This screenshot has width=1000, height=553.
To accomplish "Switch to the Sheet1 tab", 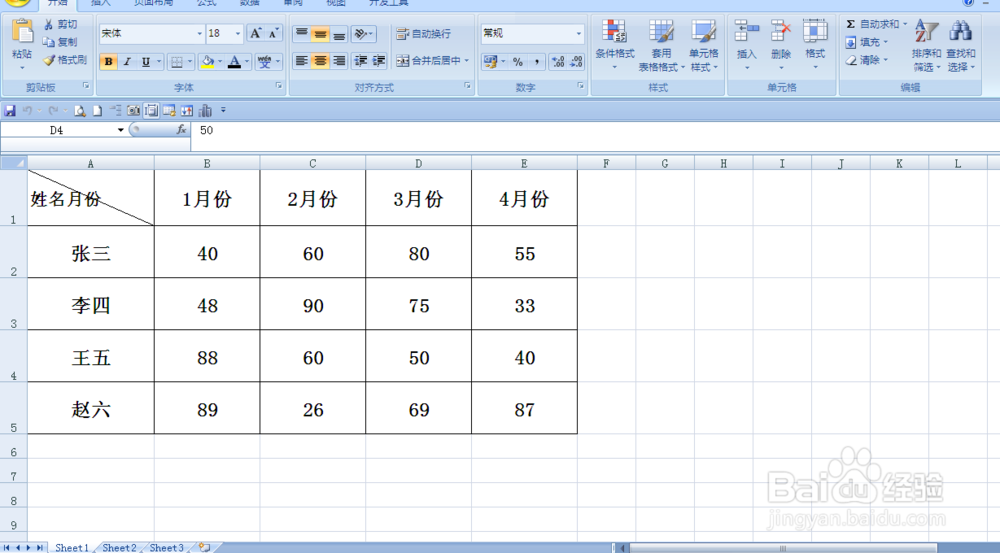I will tap(71, 547).
